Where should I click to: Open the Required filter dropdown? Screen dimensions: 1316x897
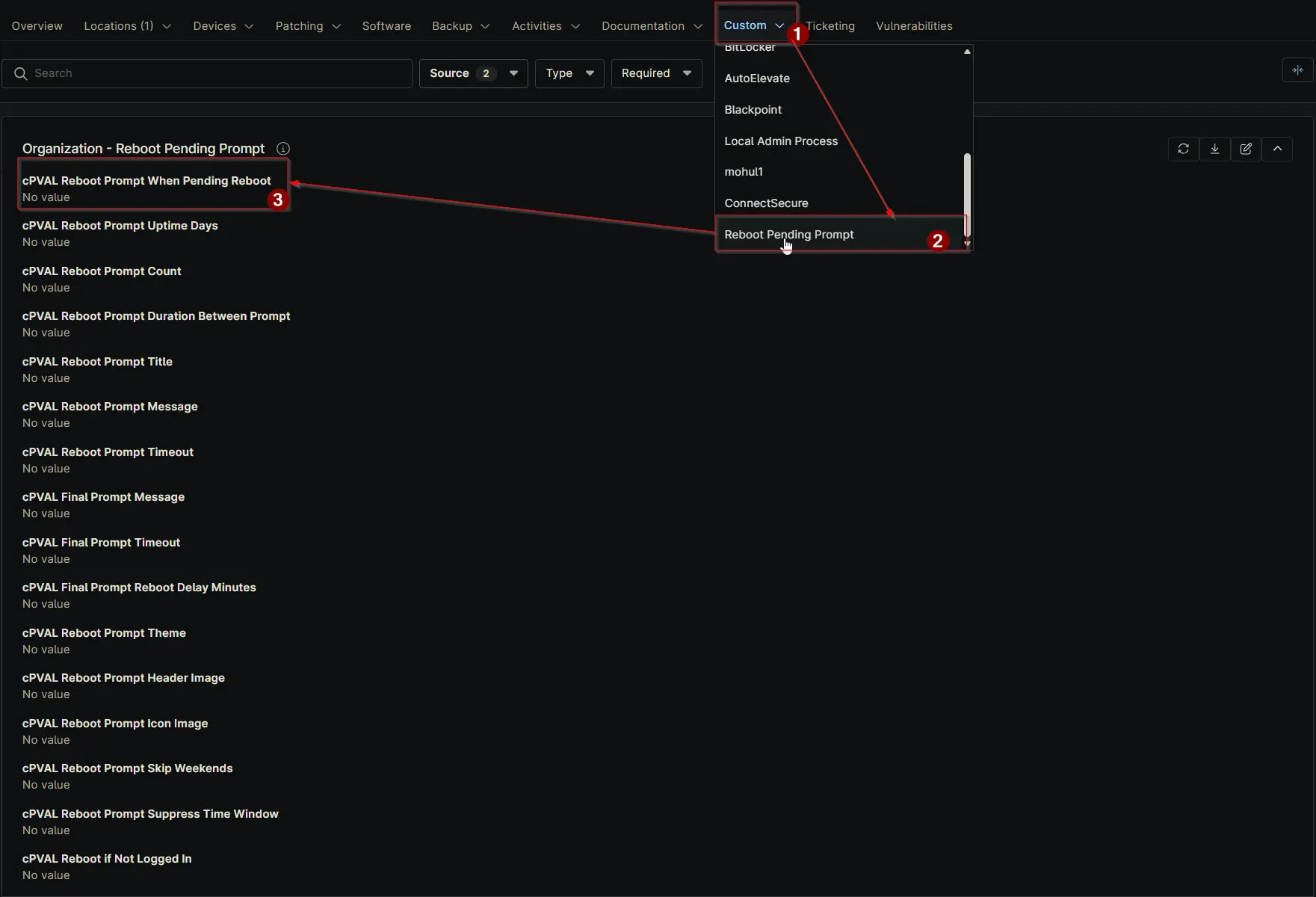tap(655, 73)
